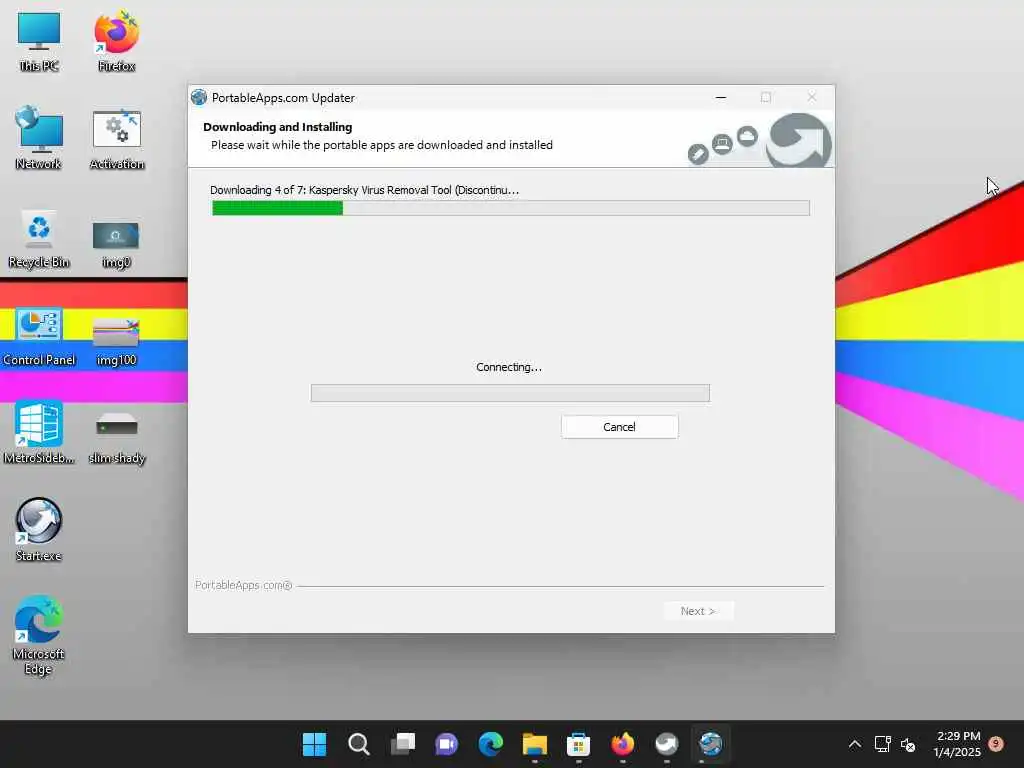Select the img100 desktop file

pyautogui.click(x=116, y=342)
